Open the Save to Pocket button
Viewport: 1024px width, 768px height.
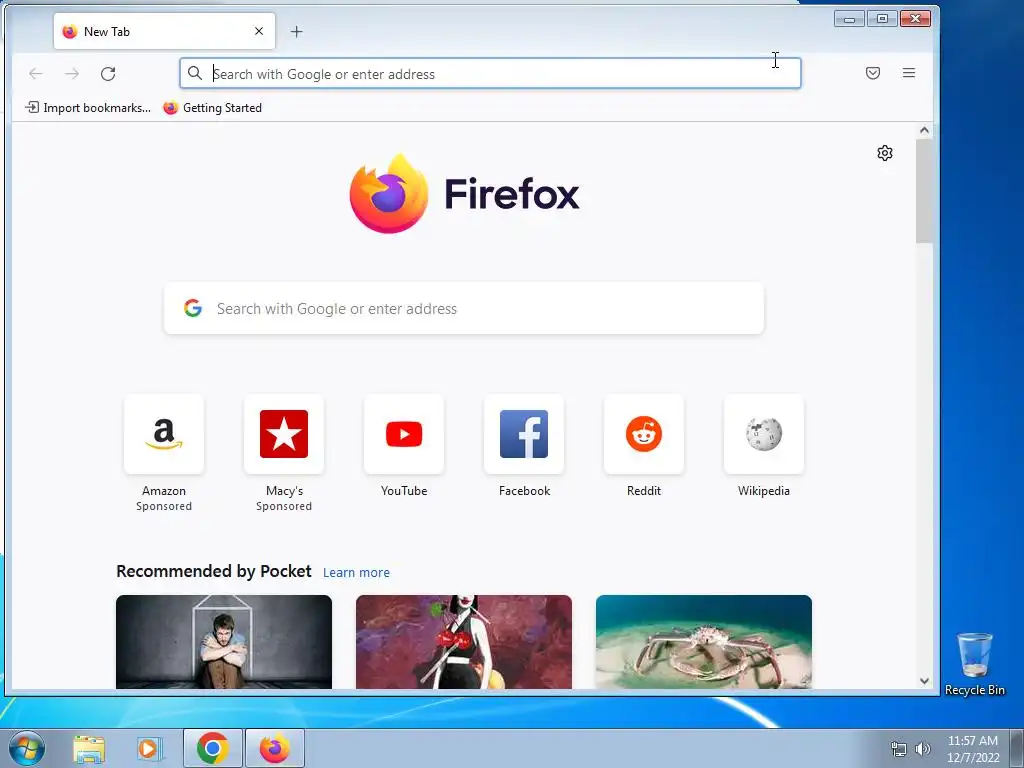[872, 73]
